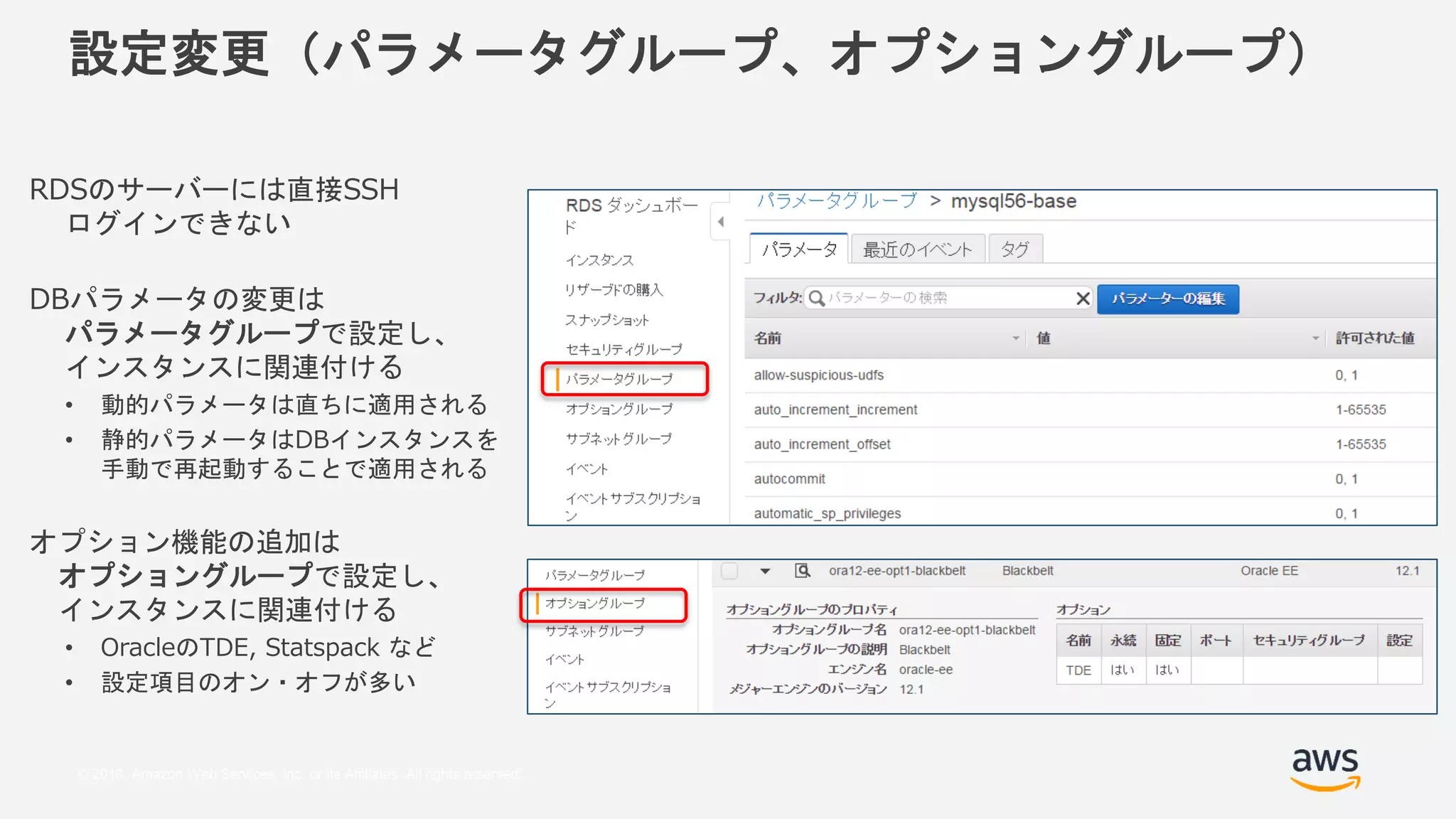Click magnifier details icon for ora12-ee-opt1-blackbelt
Viewport: 1456px width, 819px height.
point(803,571)
